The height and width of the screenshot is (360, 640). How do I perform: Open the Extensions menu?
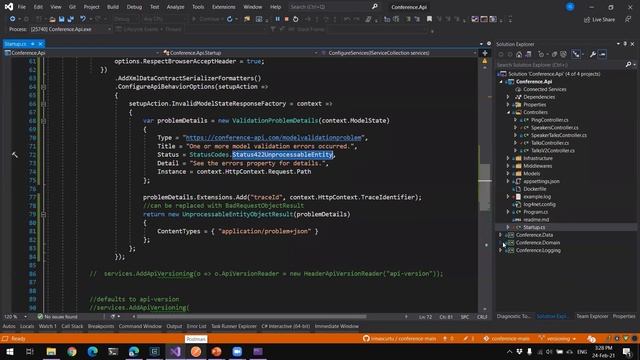[224, 7]
